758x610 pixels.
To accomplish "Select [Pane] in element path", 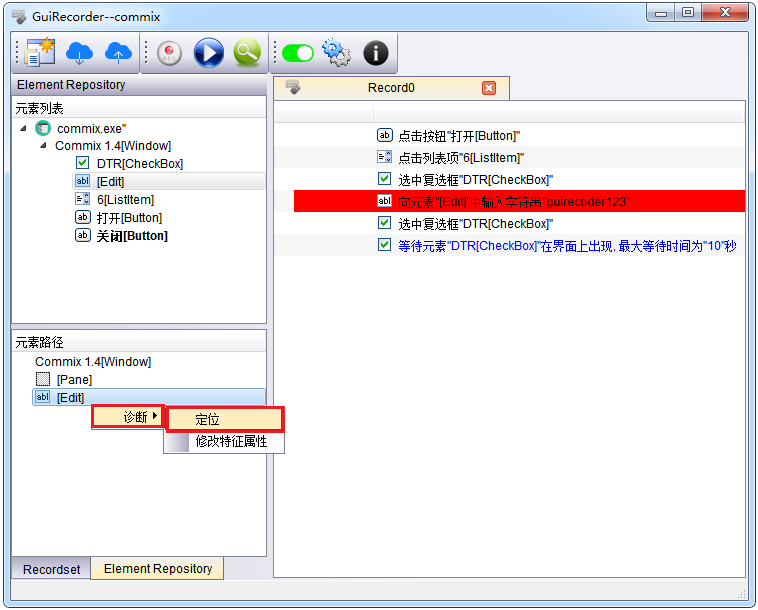I will coord(74,380).
